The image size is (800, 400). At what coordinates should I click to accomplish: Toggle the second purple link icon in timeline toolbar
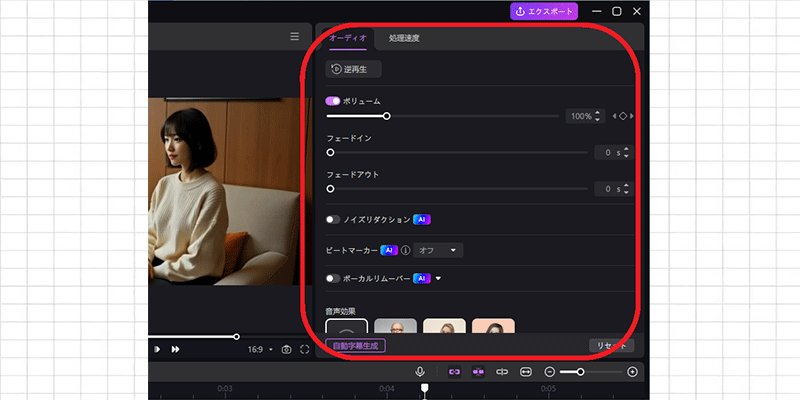(478, 372)
